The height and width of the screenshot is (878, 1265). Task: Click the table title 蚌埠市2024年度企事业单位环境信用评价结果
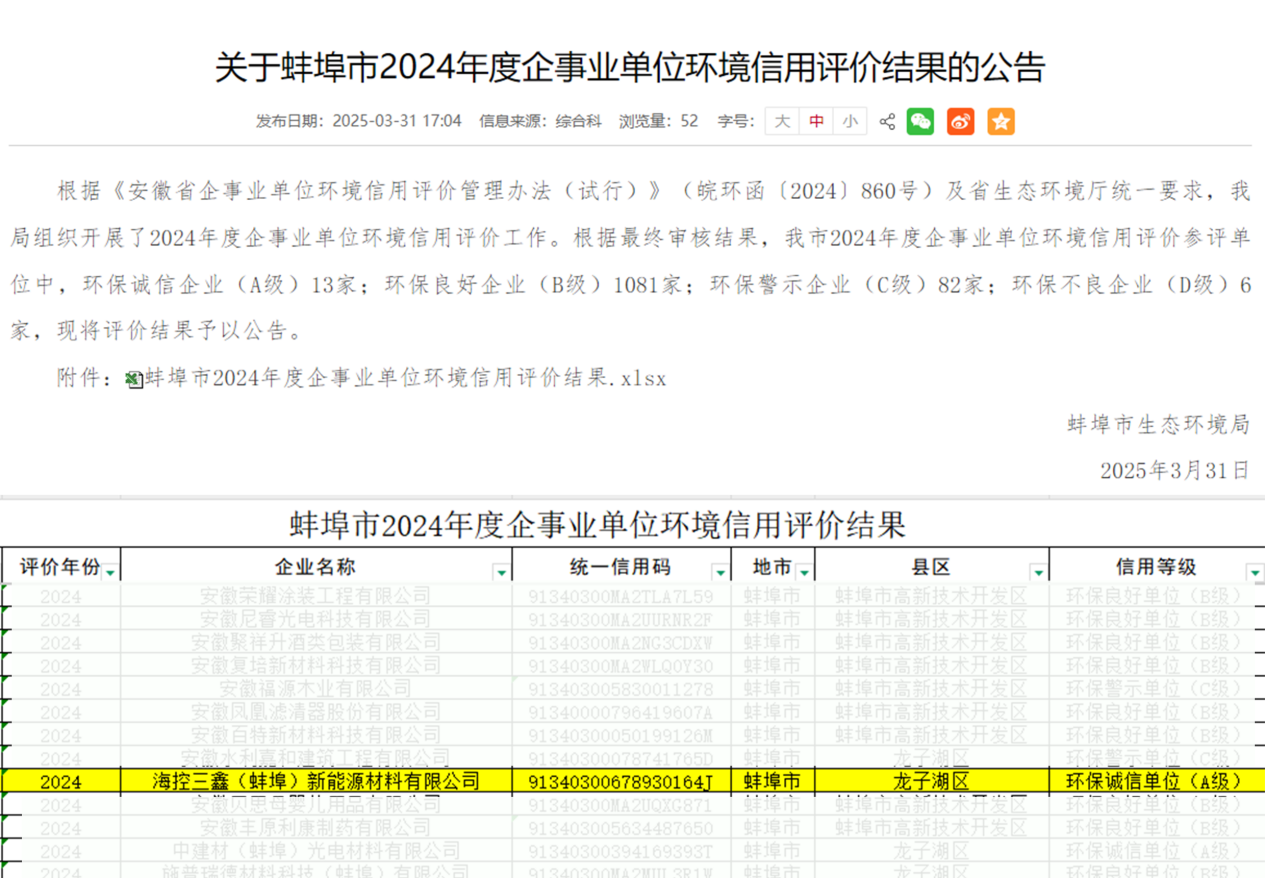(632, 517)
